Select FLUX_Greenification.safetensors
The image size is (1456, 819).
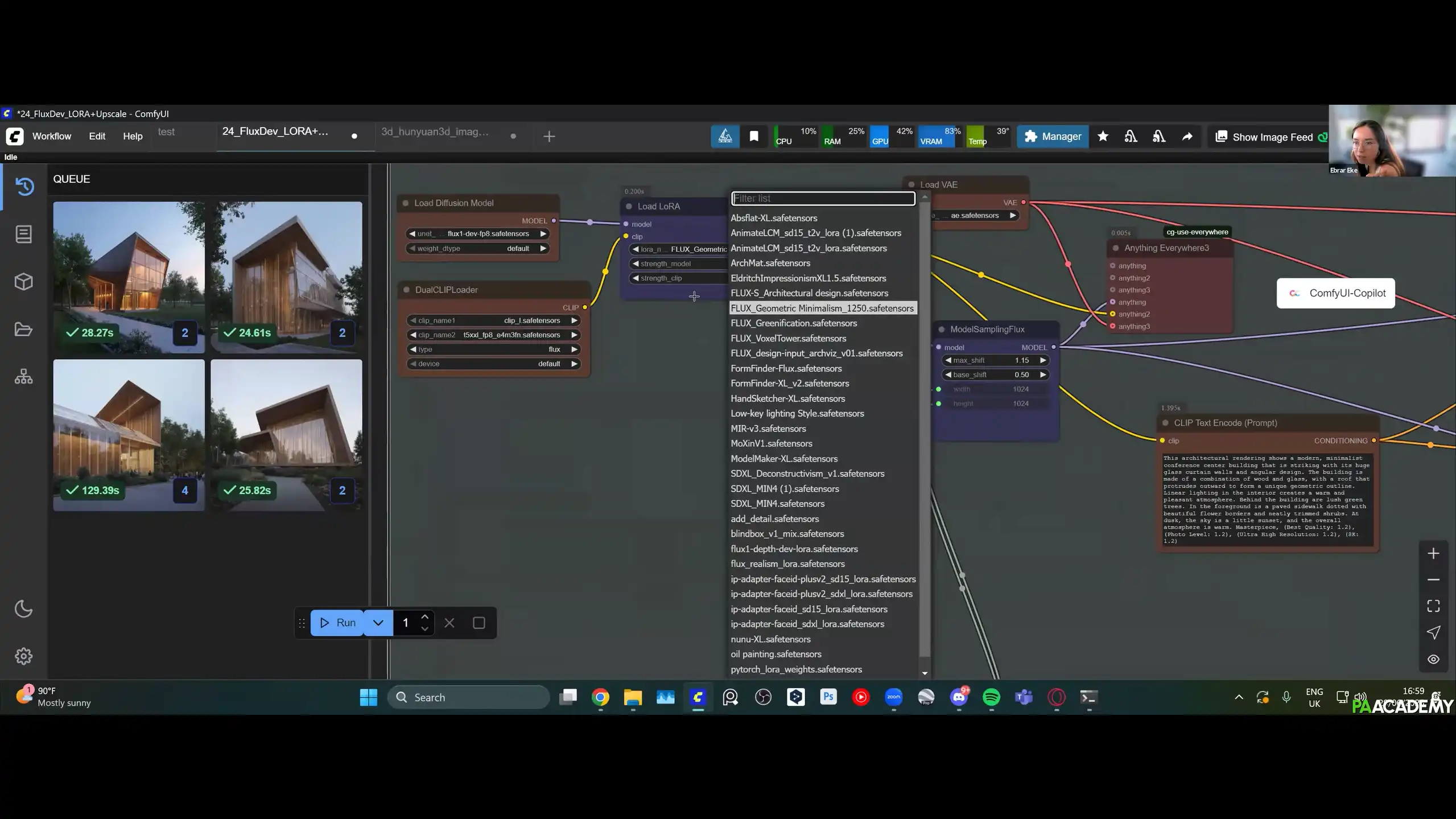coord(794,324)
